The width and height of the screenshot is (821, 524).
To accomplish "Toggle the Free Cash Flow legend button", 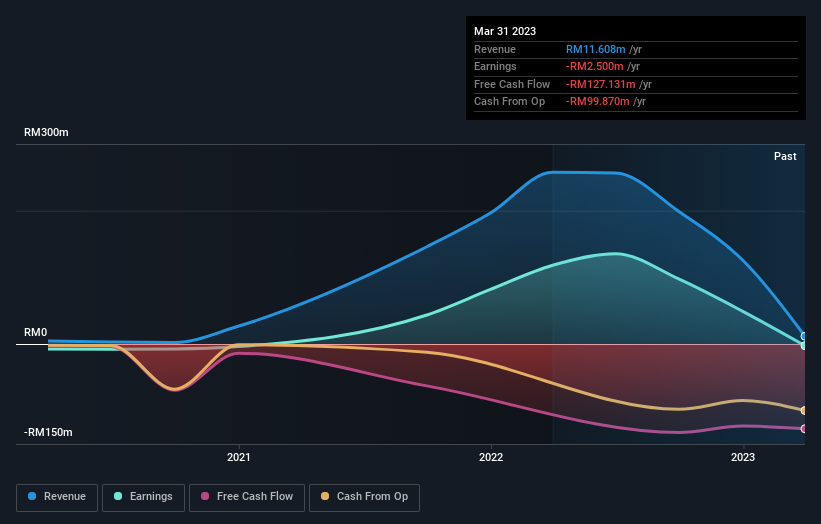I will (247, 497).
